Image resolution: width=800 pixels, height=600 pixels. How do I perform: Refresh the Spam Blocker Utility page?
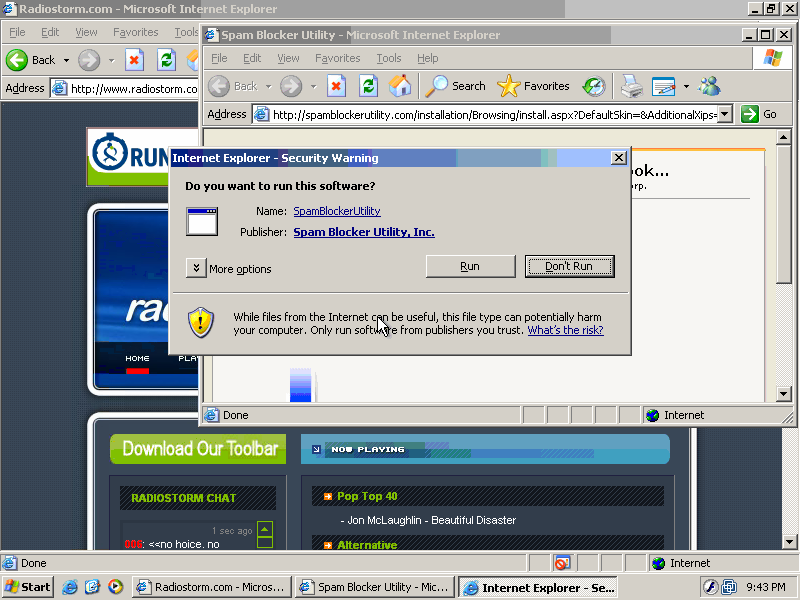[x=368, y=86]
